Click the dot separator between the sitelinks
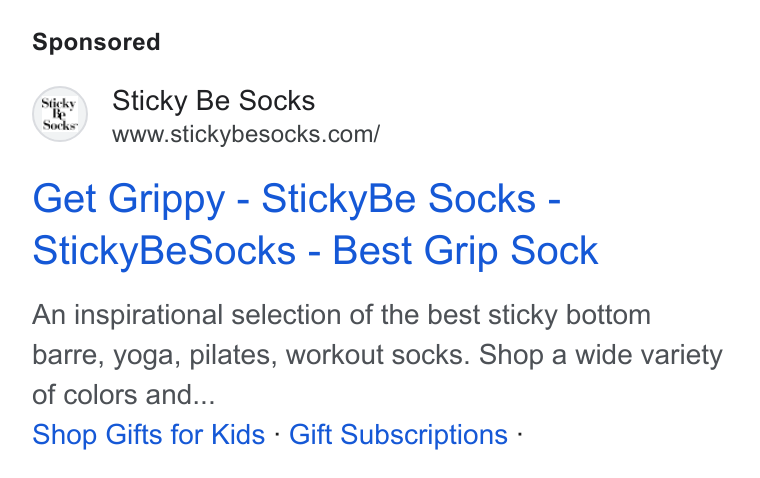Screen dimensions: 760x478 [x=277, y=433]
